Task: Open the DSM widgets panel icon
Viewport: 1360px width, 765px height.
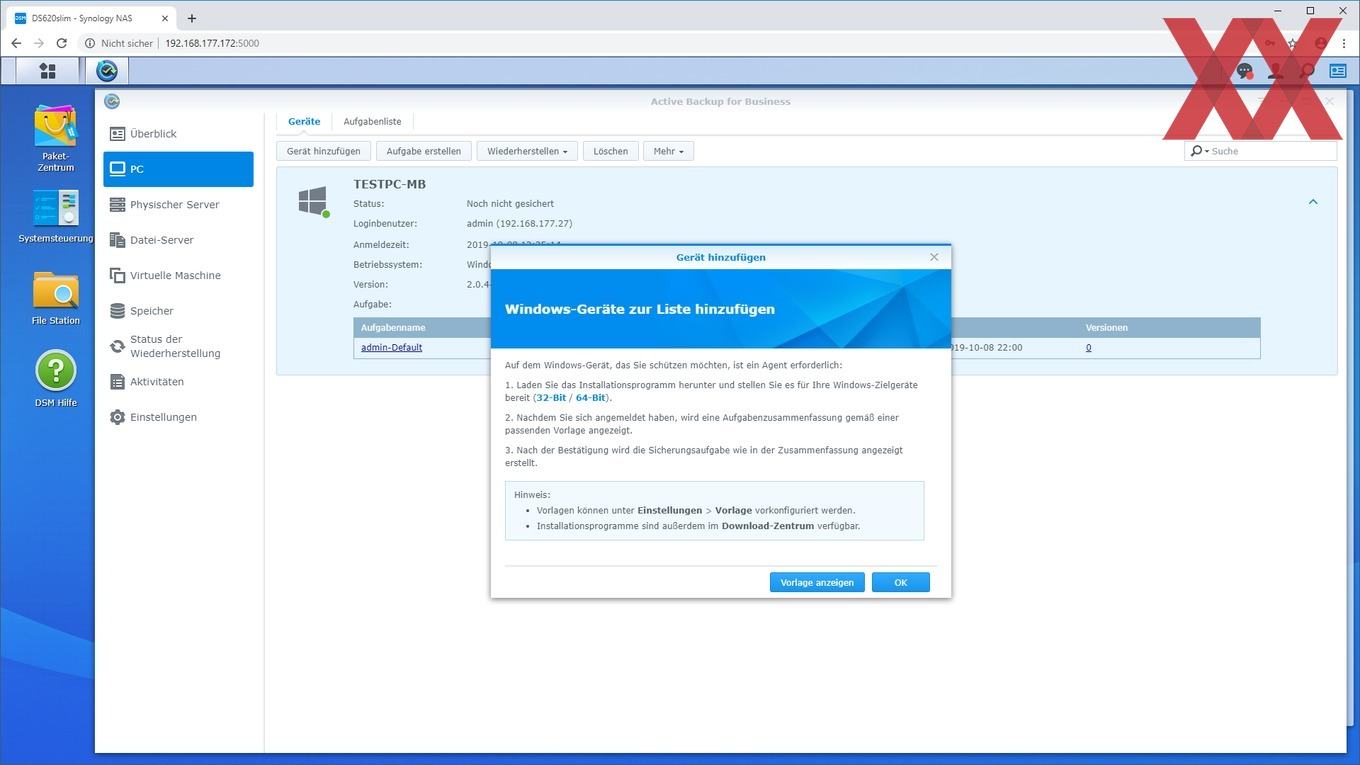Action: pyautogui.click(x=1337, y=71)
